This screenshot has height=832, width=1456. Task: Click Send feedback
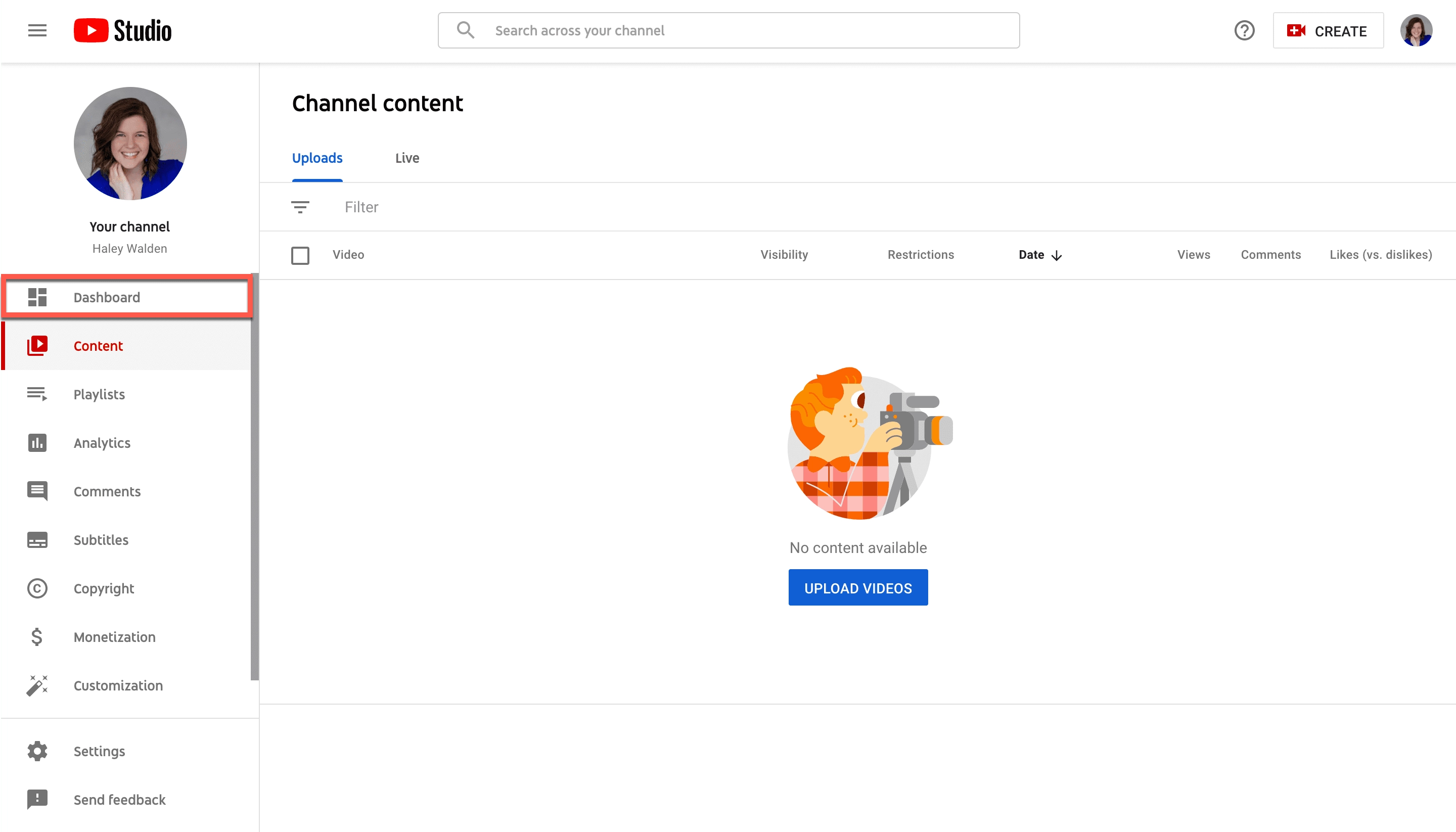pyautogui.click(x=119, y=800)
